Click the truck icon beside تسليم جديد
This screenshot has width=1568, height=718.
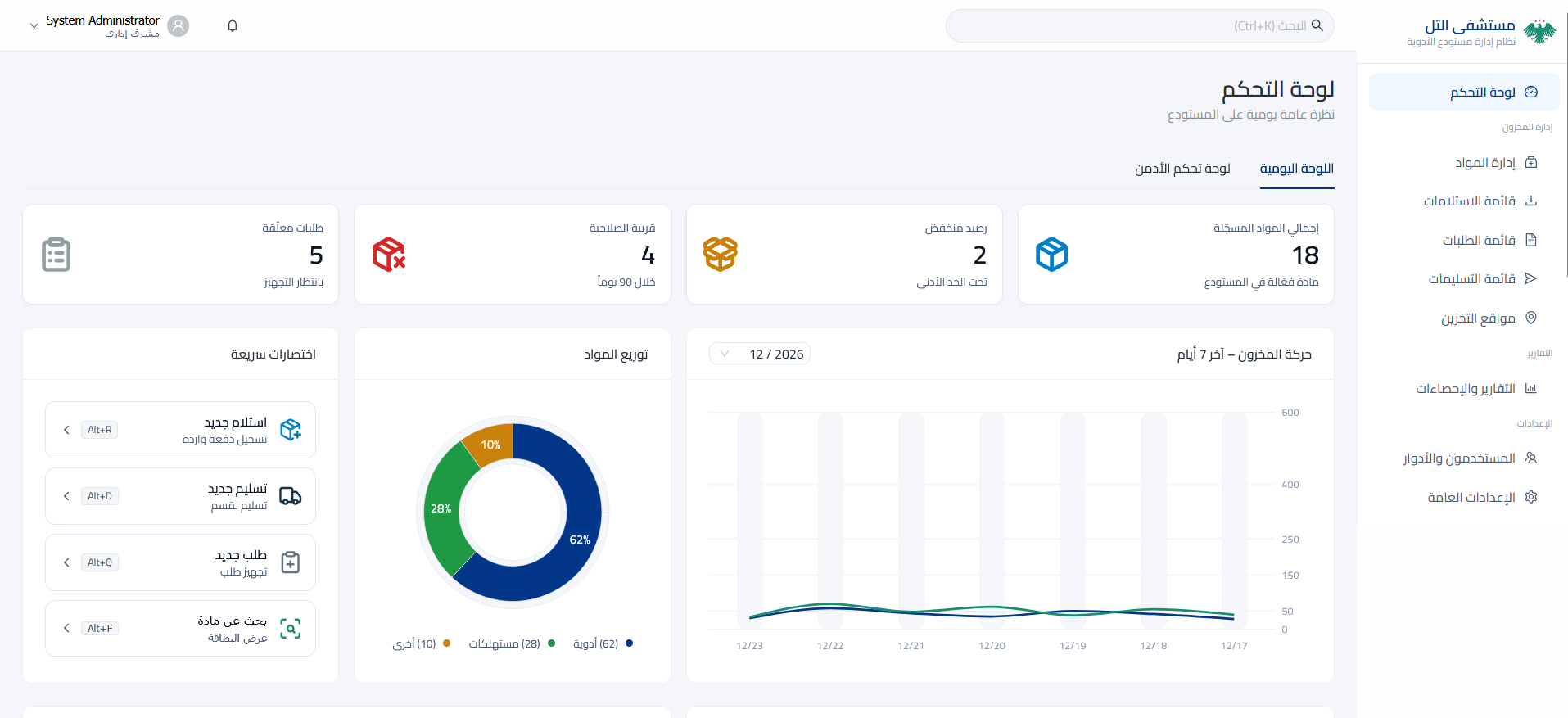(291, 496)
